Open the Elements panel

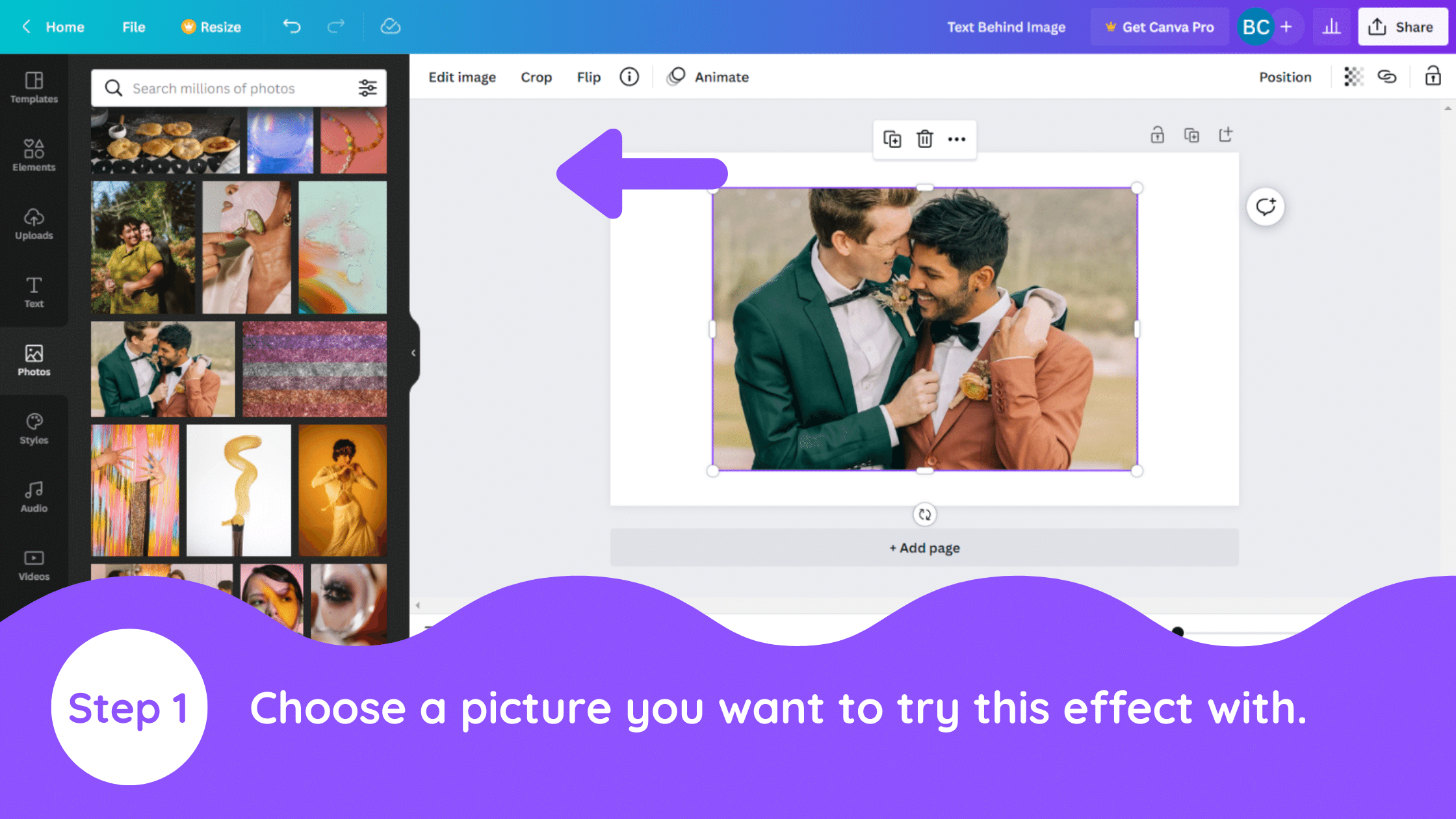(x=33, y=152)
